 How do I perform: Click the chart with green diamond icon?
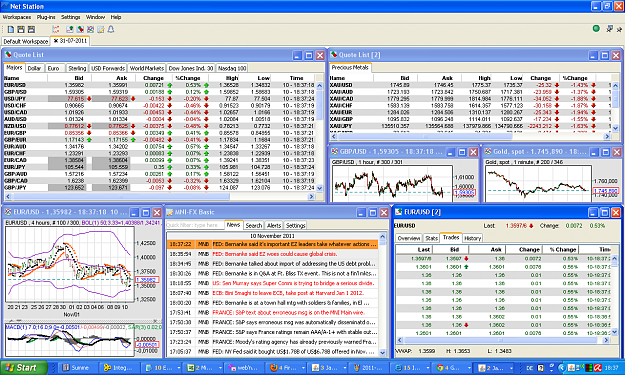pyautogui.click(x=70, y=29)
